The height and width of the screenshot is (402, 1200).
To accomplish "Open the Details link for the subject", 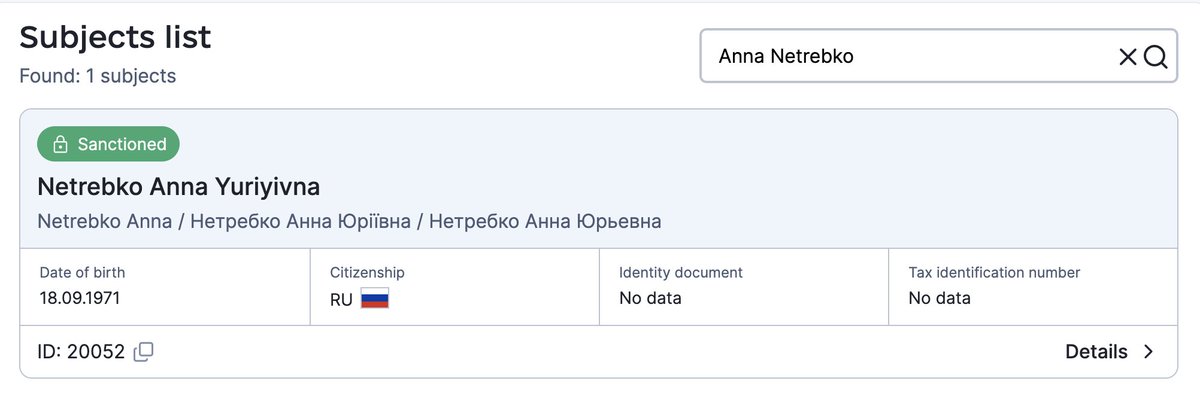I will pyautogui.click(x=1097, y=351).
